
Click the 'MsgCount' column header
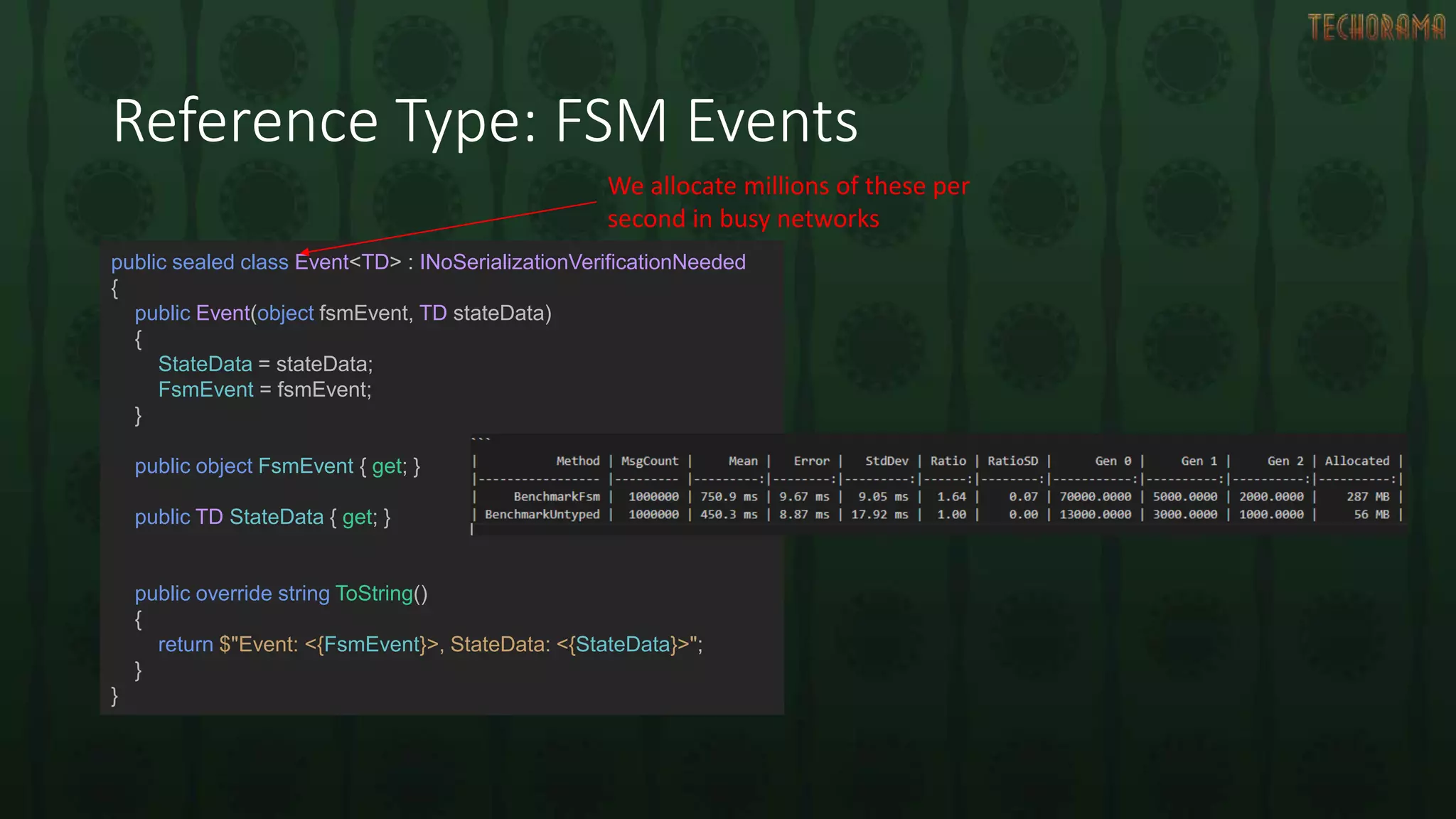pos(650,461)
